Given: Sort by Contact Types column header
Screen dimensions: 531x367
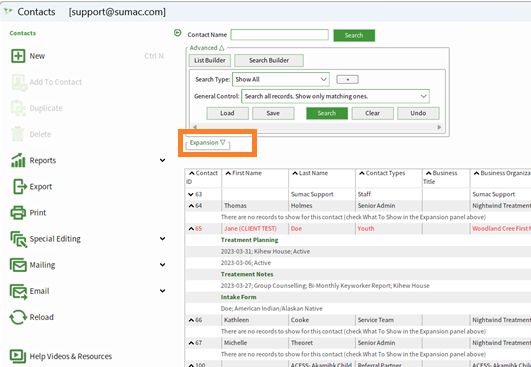Looking at the screenshot, I should point(389,177).
